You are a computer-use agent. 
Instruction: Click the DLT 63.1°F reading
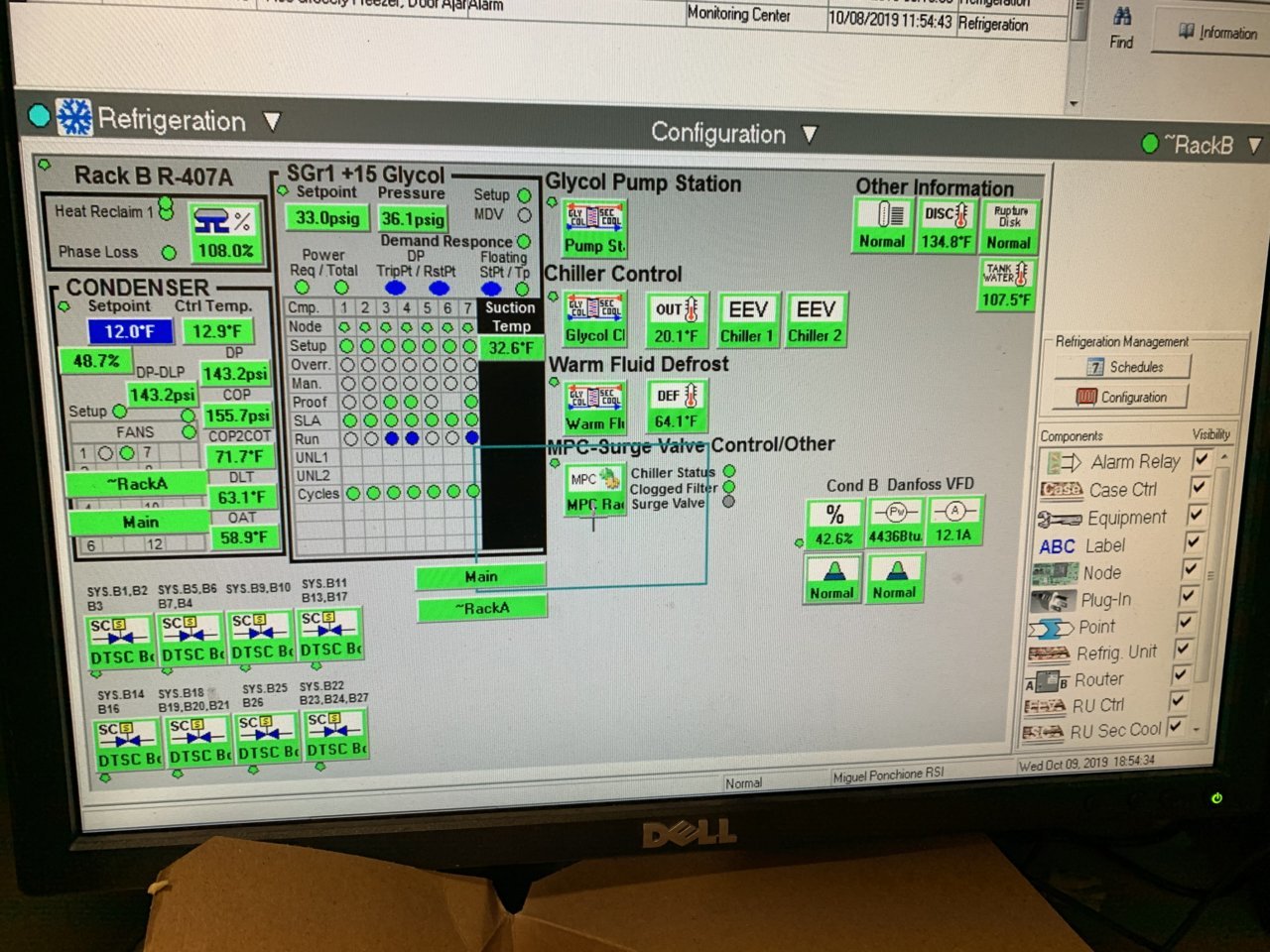pyautogui.click(x=241, y=497)
